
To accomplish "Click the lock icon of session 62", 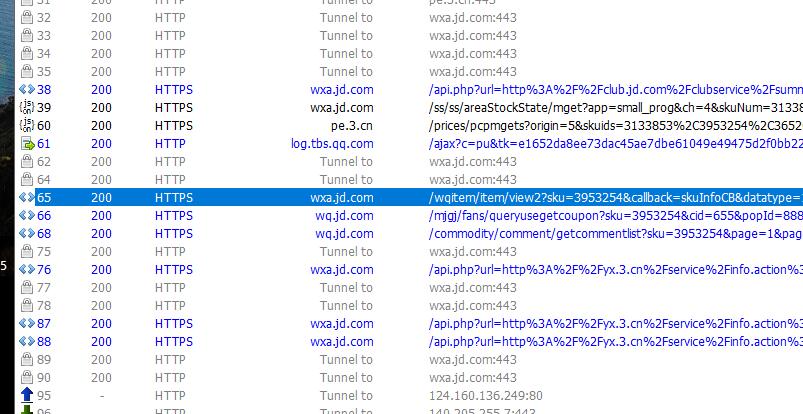I will coord(27,162).
